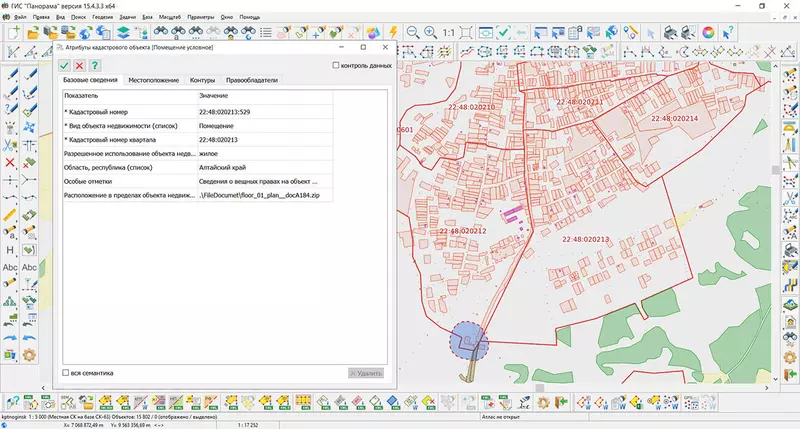The image size is (800, 429).
Task: Click the green checkmark confirm icon in dialog
Action: click(x=64, y=65)
